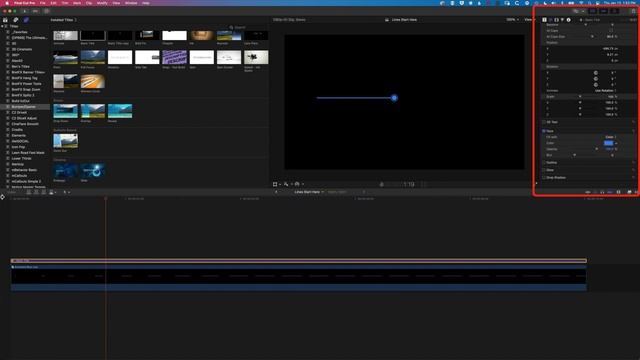640x360 pixels.
Task: Open the File menu
Action: pyautogui.click(x=42, y=3)
